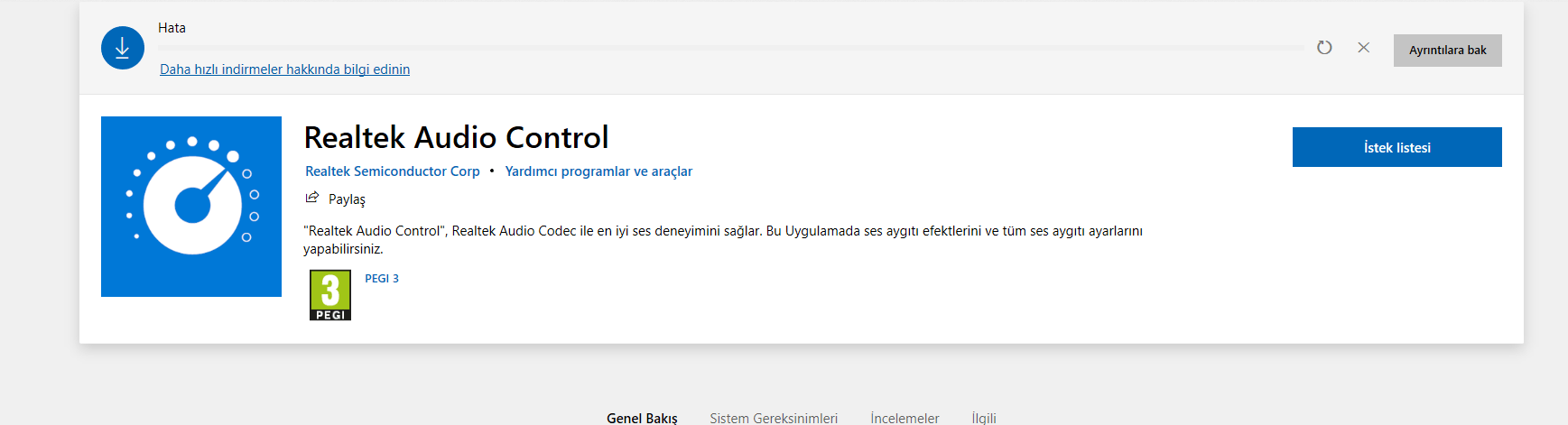The image size is (1568, 425).
Task: Open 'Daha hızlı indirmeler hakkında bilgi edinin' link
Action: click(285, 69)
